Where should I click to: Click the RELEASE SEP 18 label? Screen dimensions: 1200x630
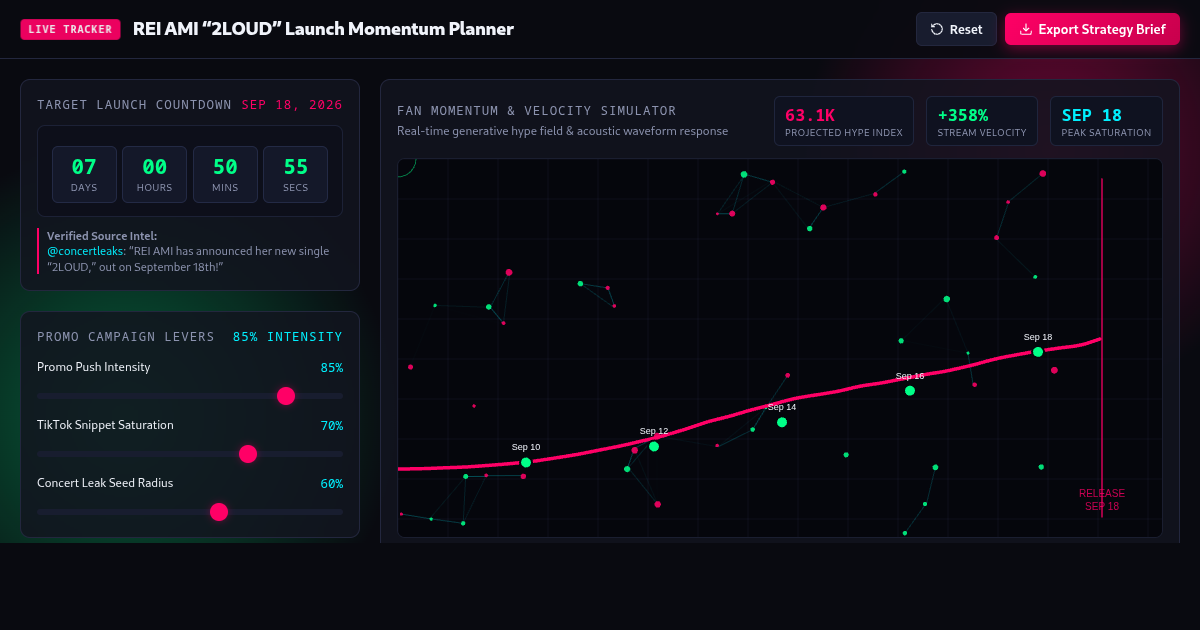coord(1102,500)
